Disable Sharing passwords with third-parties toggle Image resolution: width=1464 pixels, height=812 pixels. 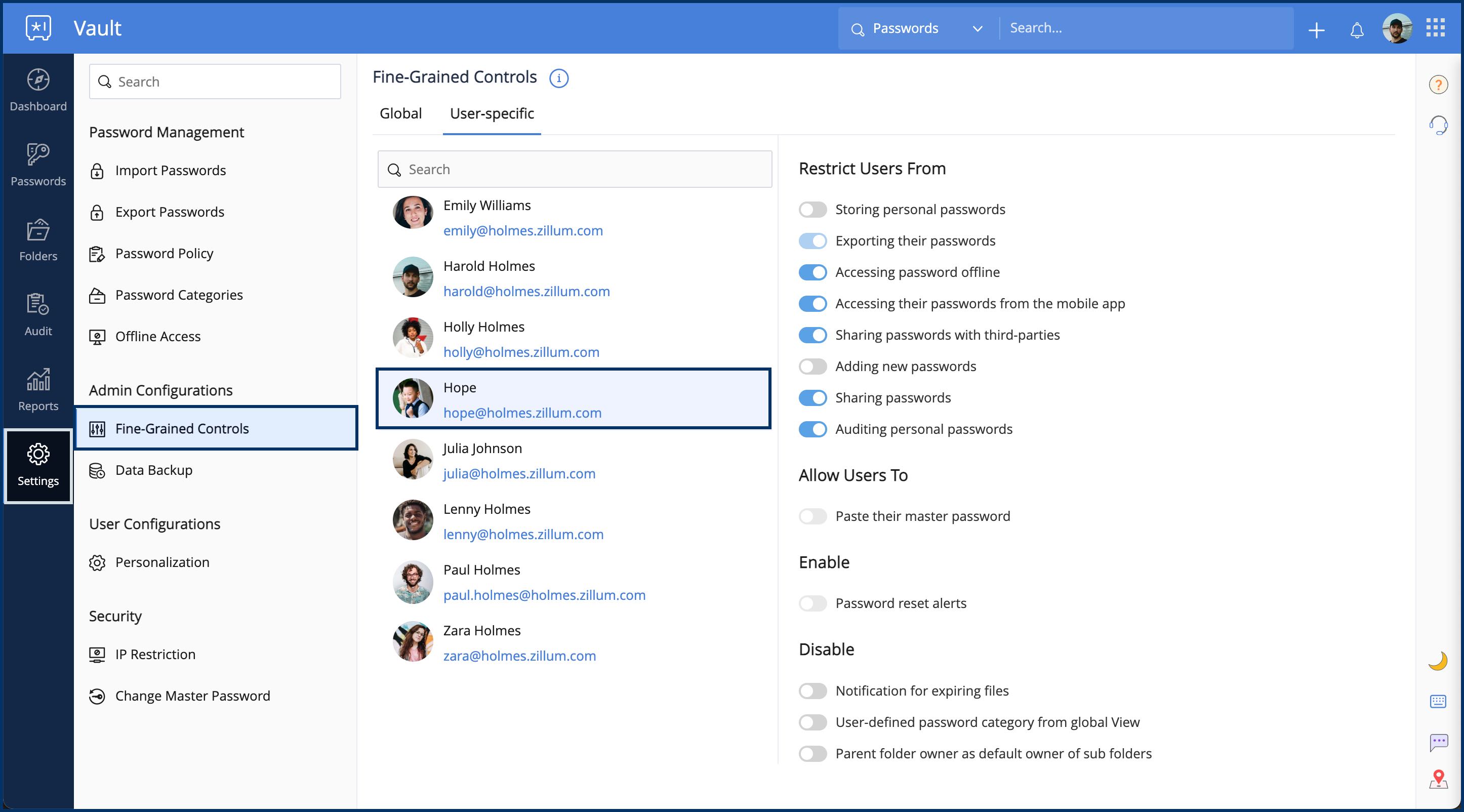point(812,335)
